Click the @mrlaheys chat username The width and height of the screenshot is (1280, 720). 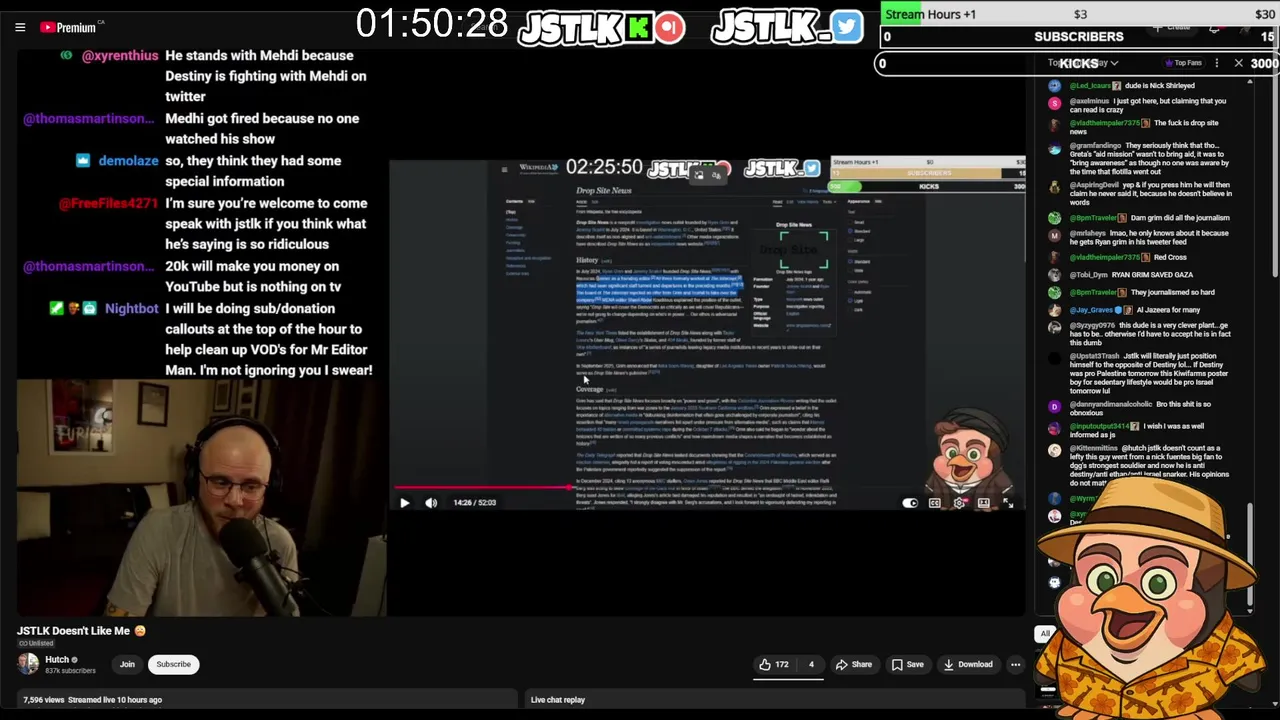coord(1090,233)
